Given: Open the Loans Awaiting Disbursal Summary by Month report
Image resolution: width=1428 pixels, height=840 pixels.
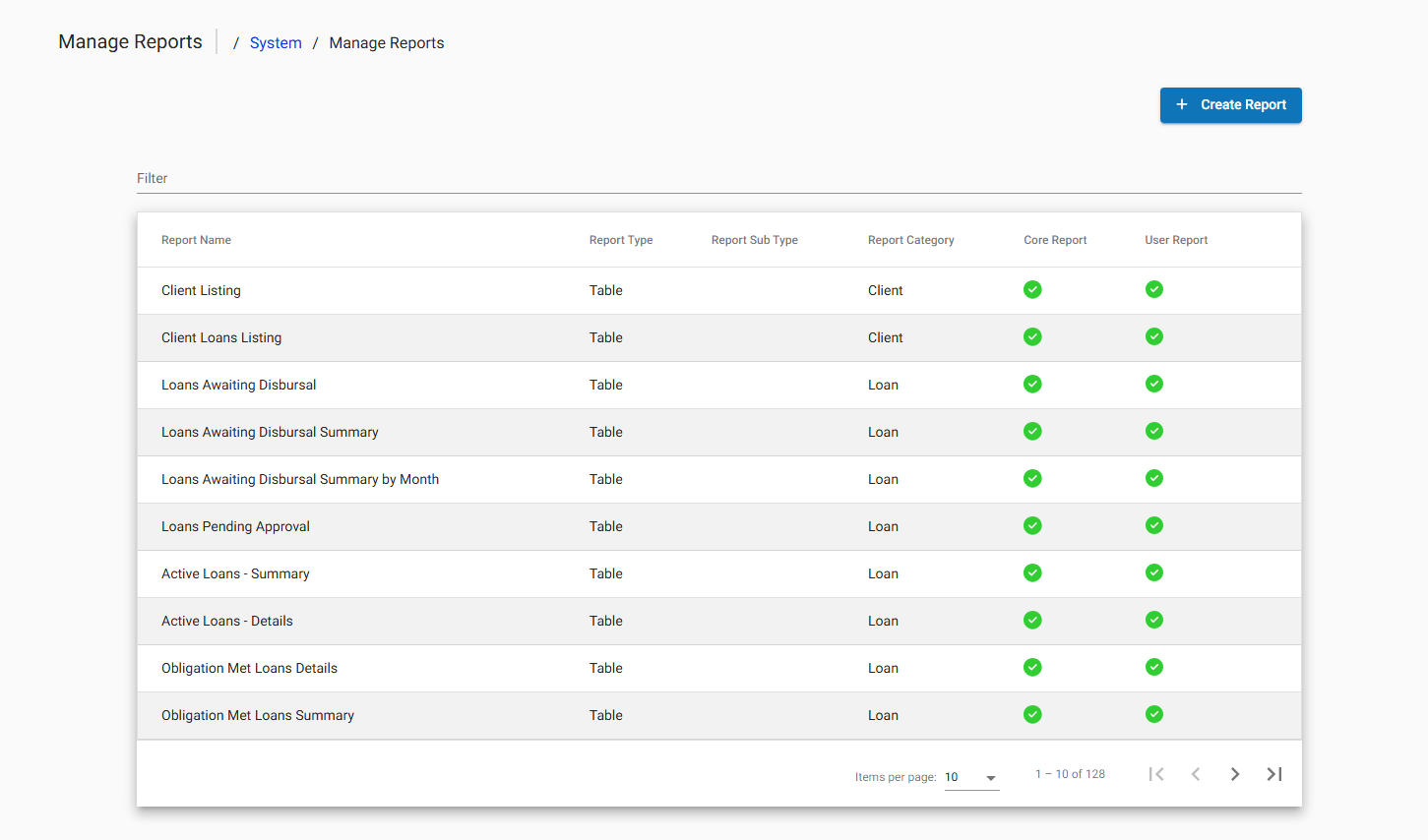Looking at the screenshot, I should click(x=300, y=479).
